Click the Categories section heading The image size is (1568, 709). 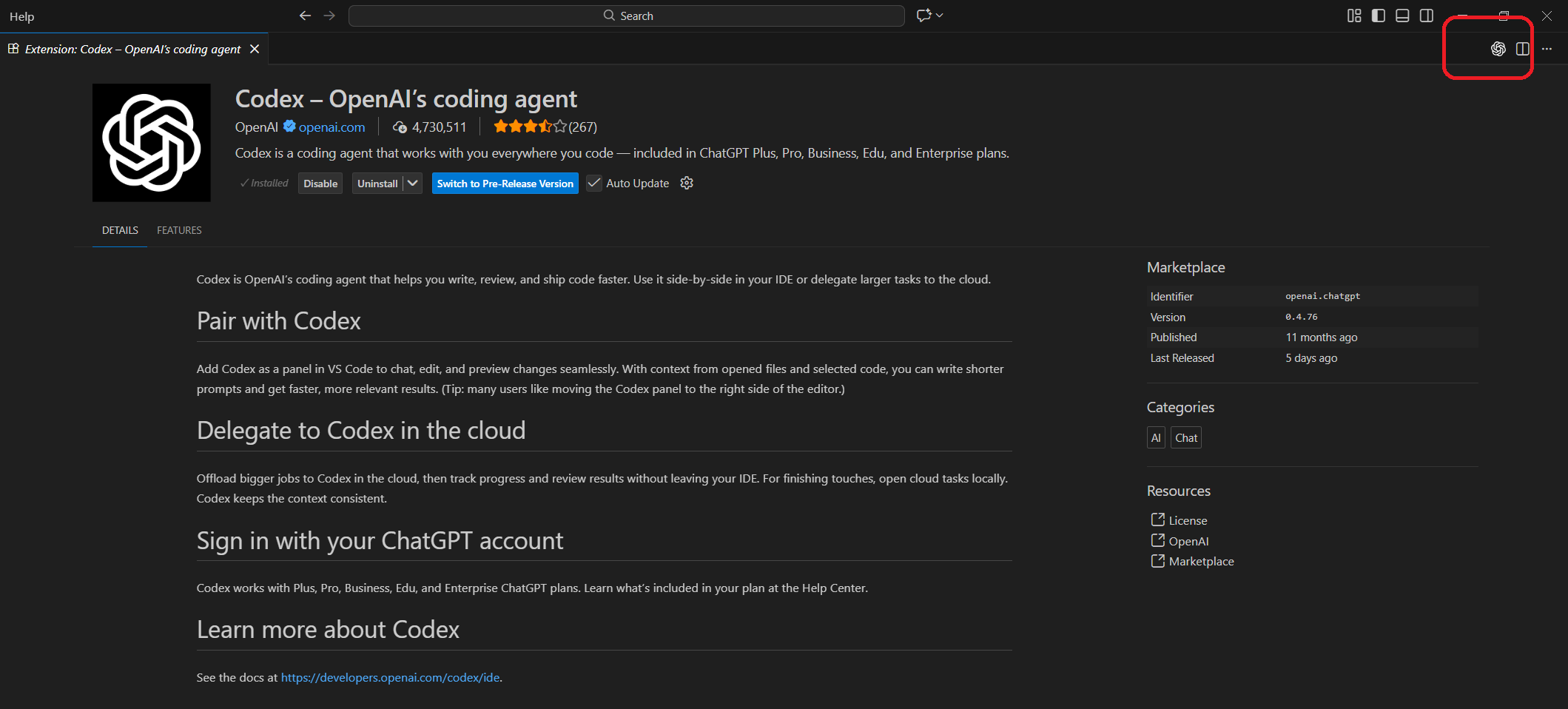pos(1180,407)
